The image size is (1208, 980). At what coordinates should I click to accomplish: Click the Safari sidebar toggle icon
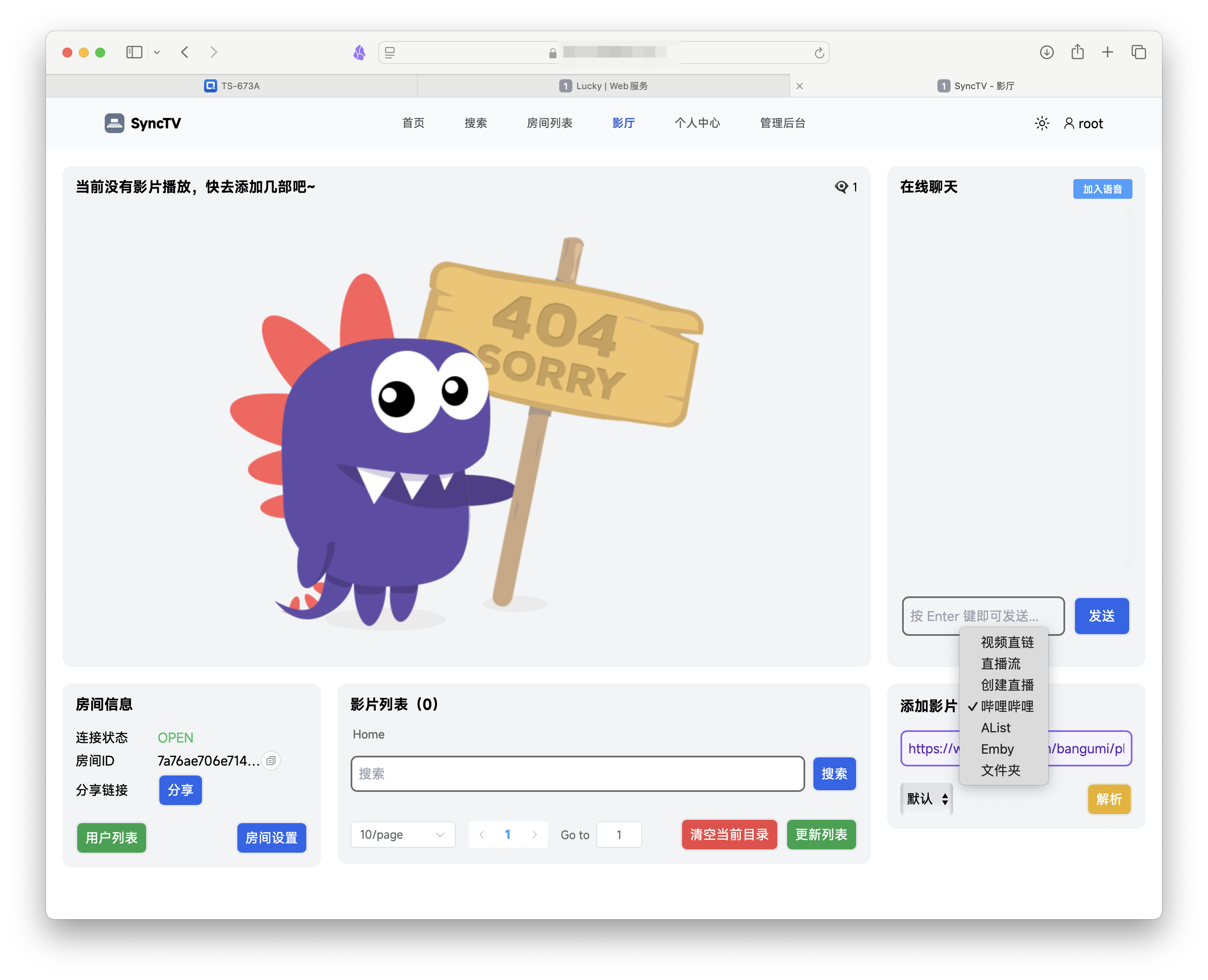134,53
